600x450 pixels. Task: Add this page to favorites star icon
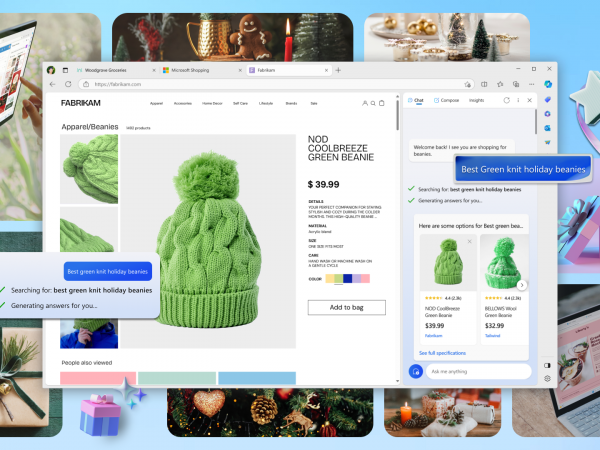[x=467, y=84]
